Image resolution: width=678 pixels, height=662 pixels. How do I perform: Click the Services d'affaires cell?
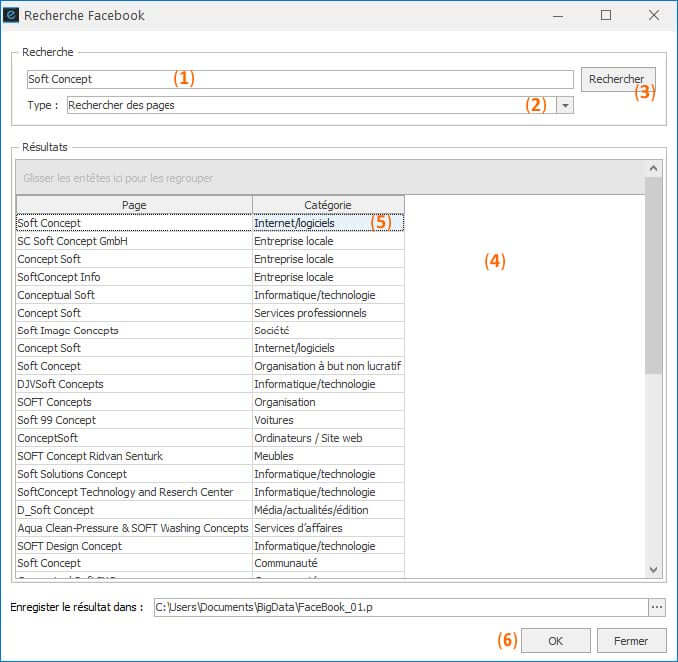(x=328, y=528)
